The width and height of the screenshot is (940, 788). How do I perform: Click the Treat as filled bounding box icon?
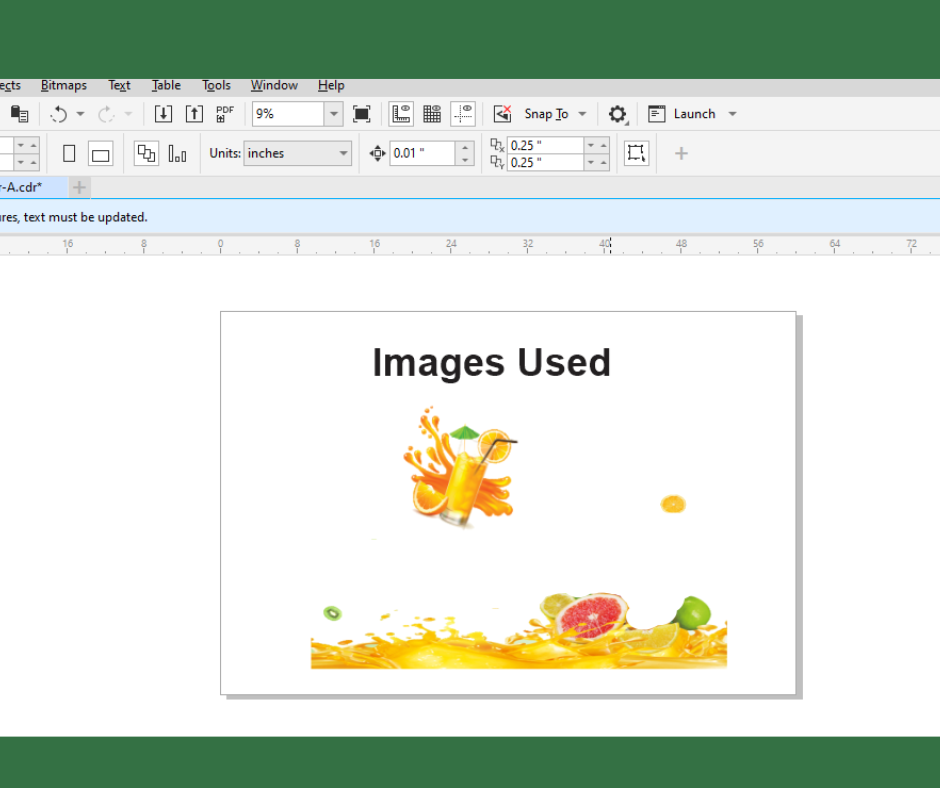636,153
